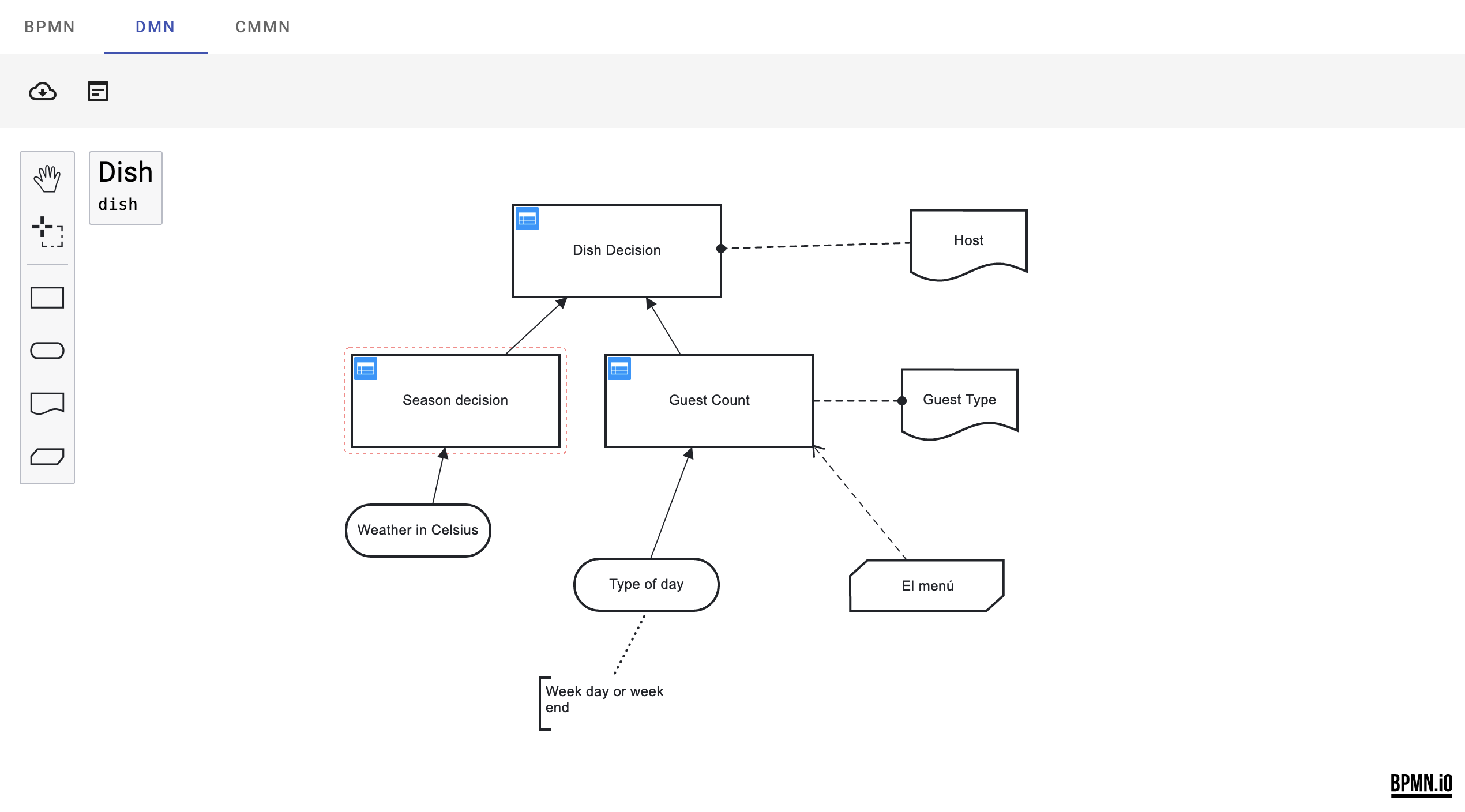Click the DMN tab
The image size is (1465, 812).
[x=155, y=27]
